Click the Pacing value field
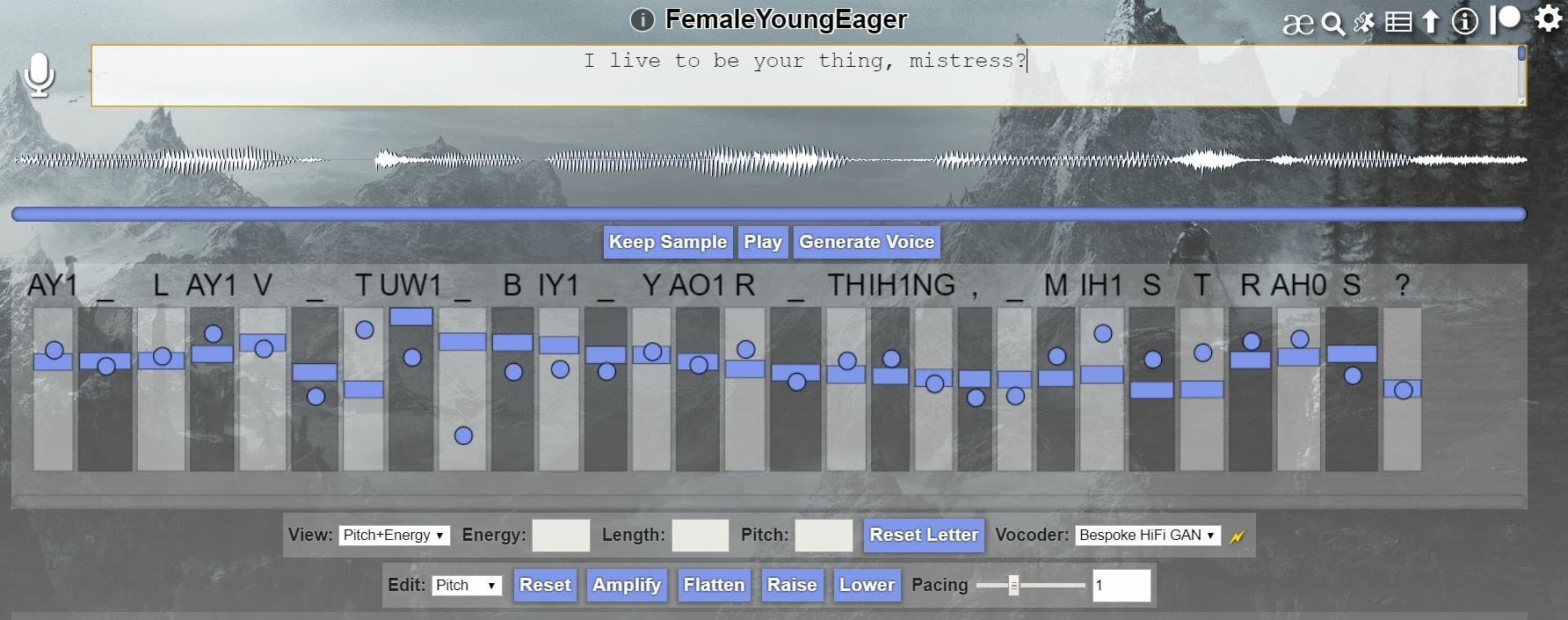This screenshot has height=620, width=1568. [x=1122, y=586]
